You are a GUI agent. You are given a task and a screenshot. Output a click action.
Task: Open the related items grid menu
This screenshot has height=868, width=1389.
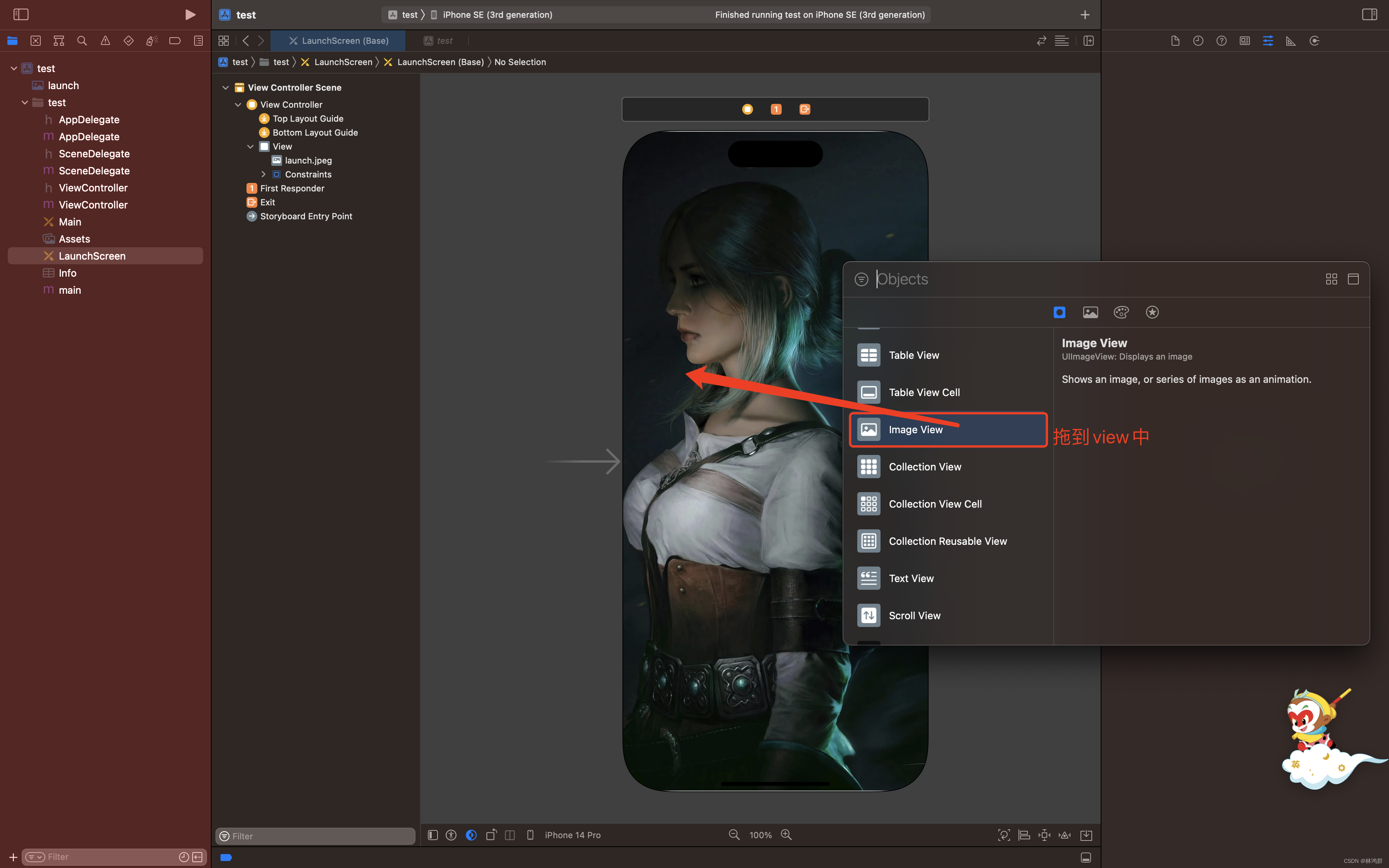point(224,41)
